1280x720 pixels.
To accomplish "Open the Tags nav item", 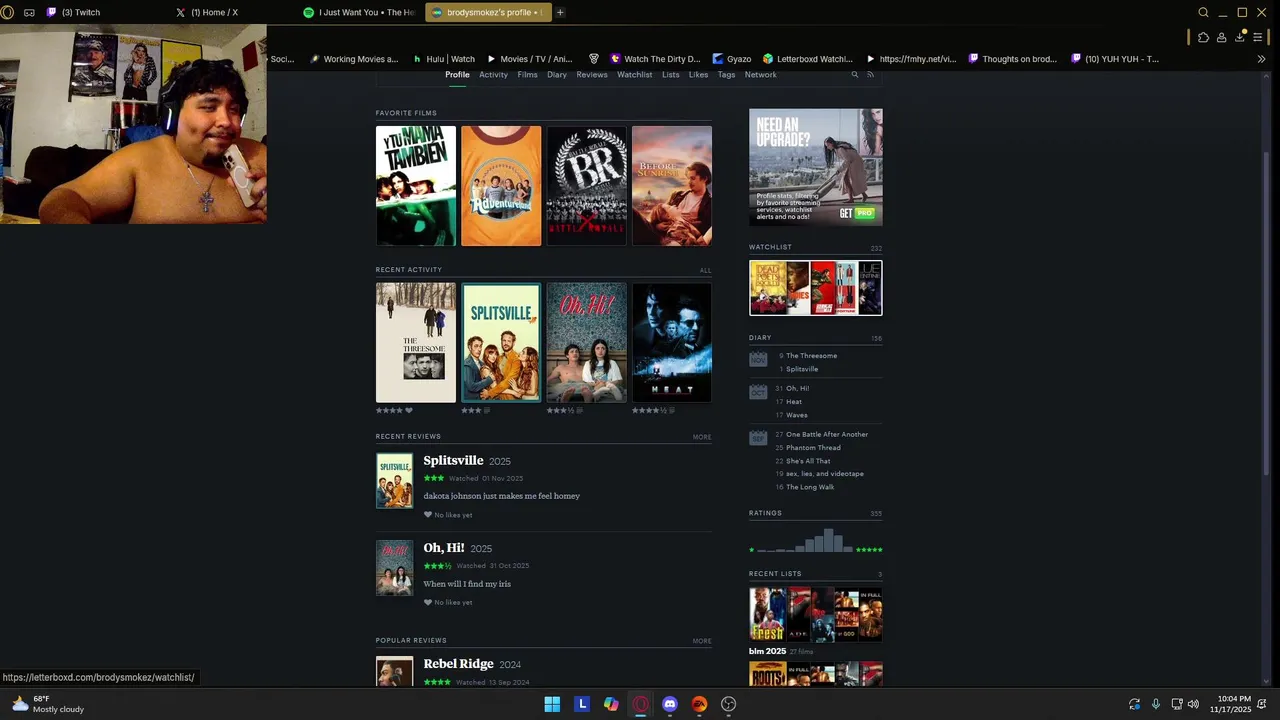I will point(726,75).
